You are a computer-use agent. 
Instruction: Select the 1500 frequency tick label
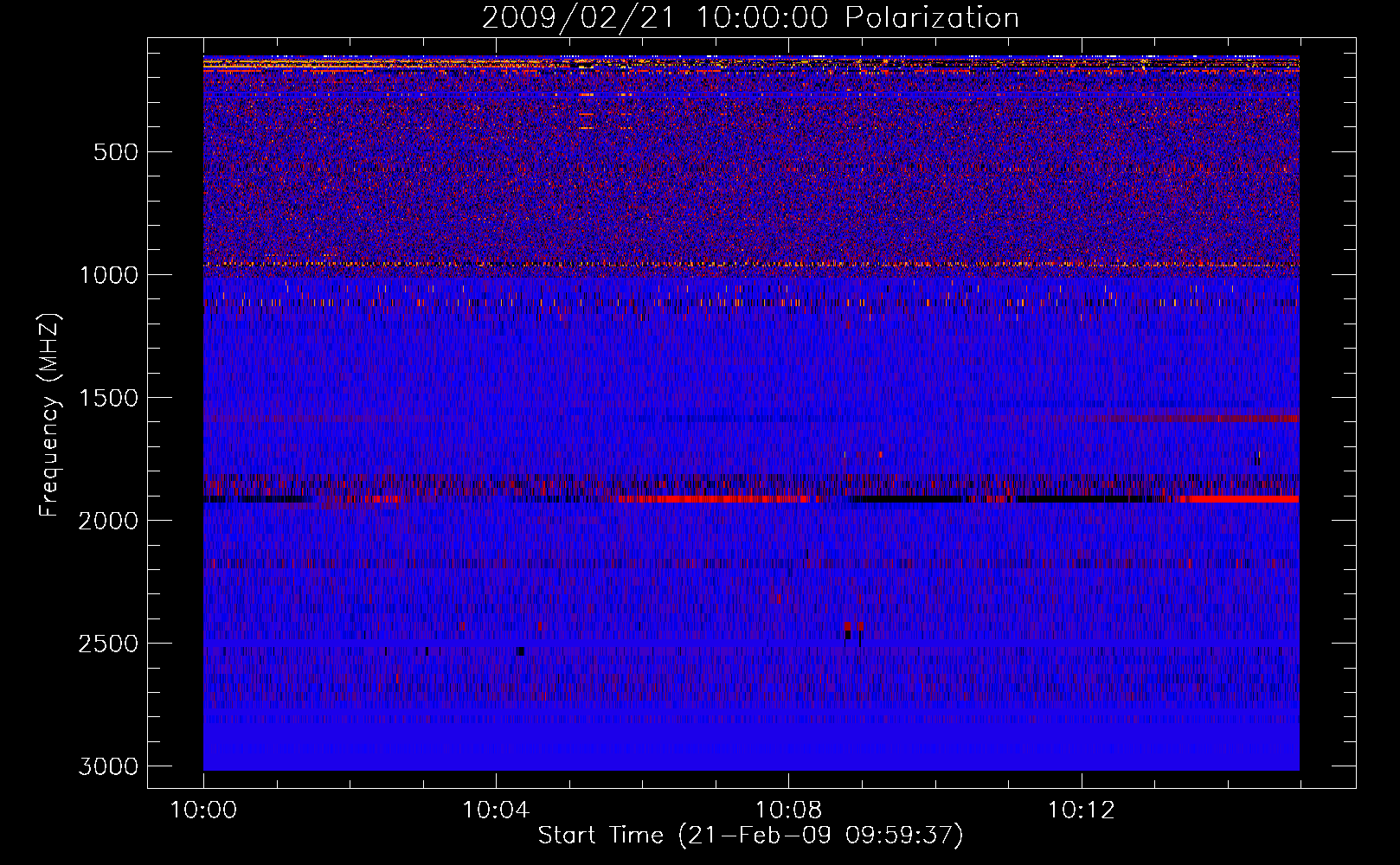(108, 398)
